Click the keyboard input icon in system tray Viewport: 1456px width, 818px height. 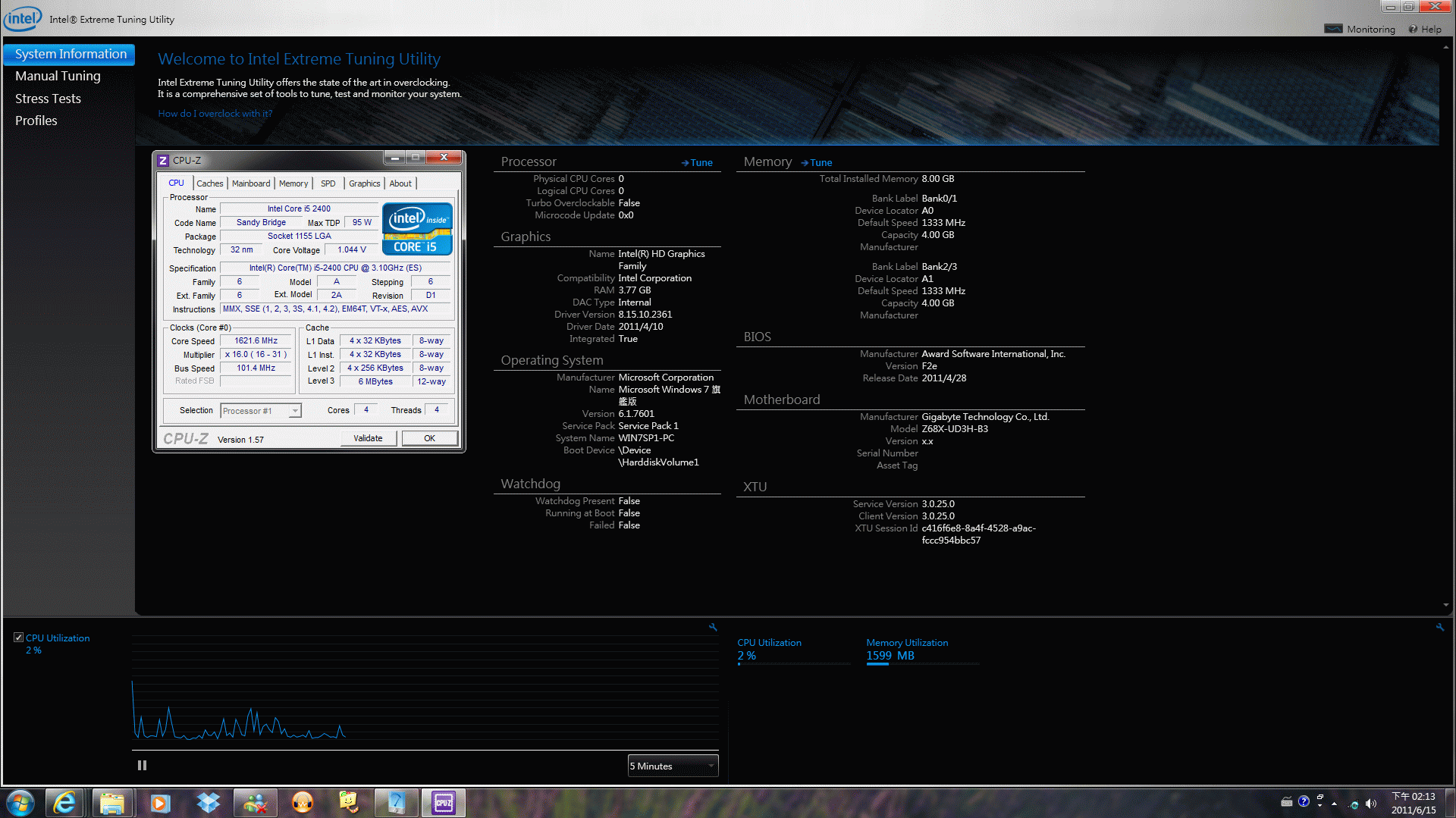point(1287,801)
